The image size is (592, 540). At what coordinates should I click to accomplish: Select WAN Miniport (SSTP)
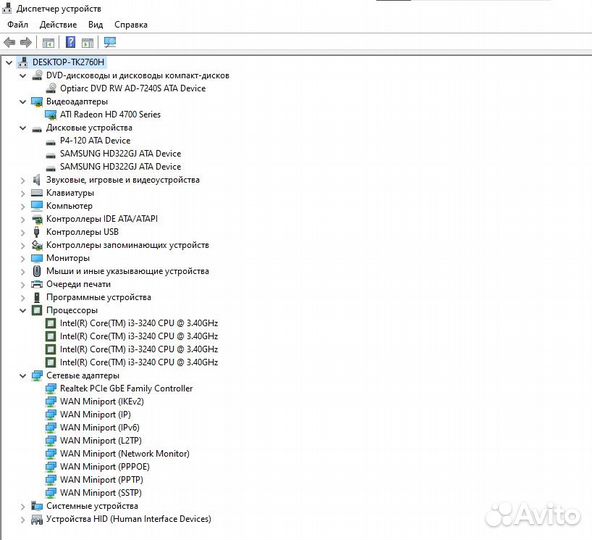(x=101, y=493)
